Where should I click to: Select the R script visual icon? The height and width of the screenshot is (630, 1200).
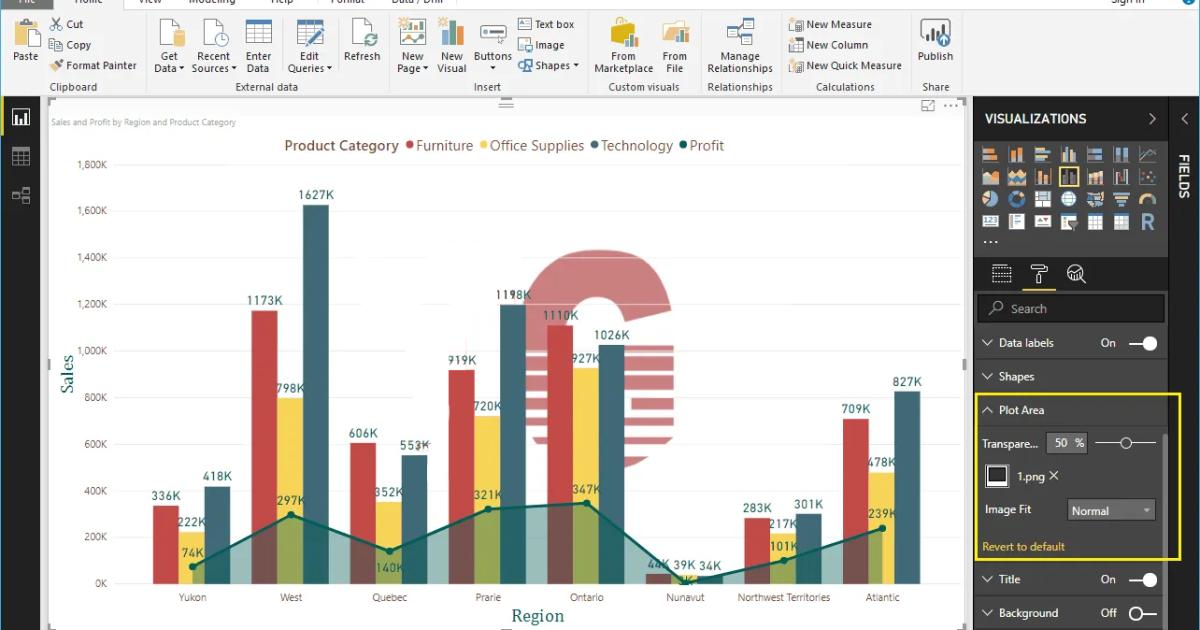[1147, 220]
